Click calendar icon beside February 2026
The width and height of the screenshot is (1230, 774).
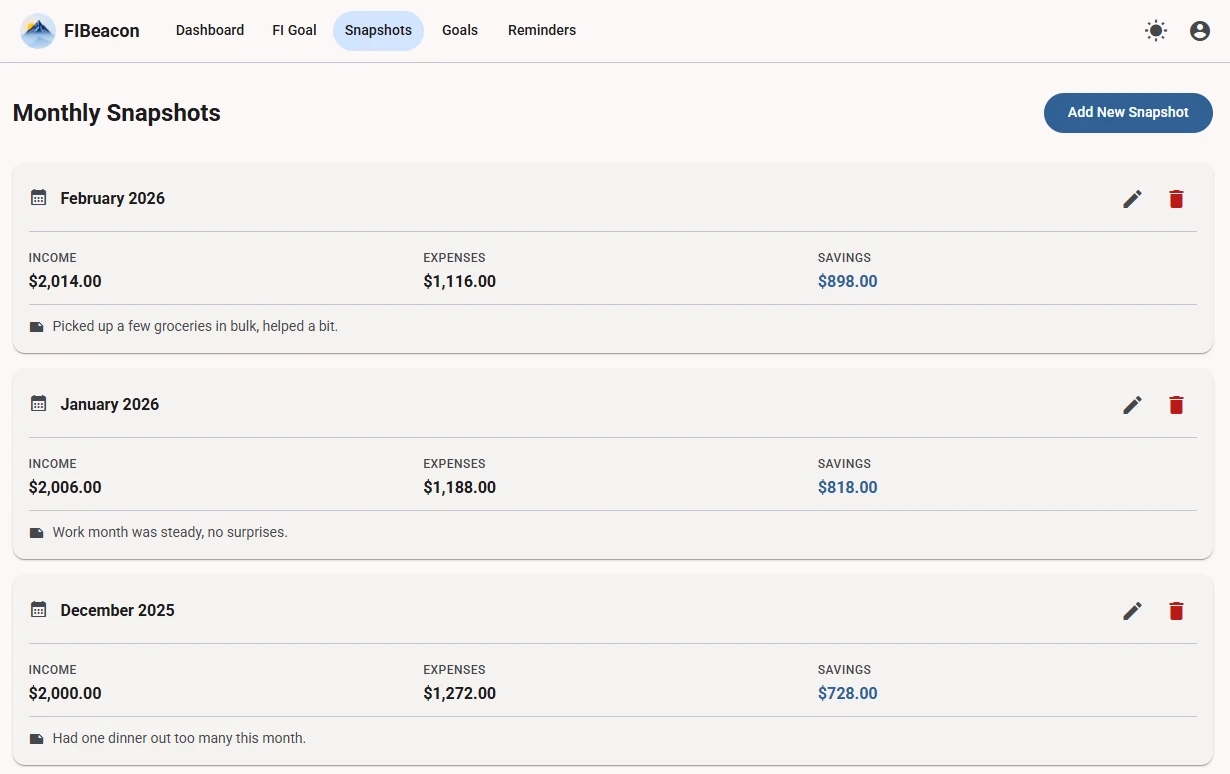pos(38,198)
